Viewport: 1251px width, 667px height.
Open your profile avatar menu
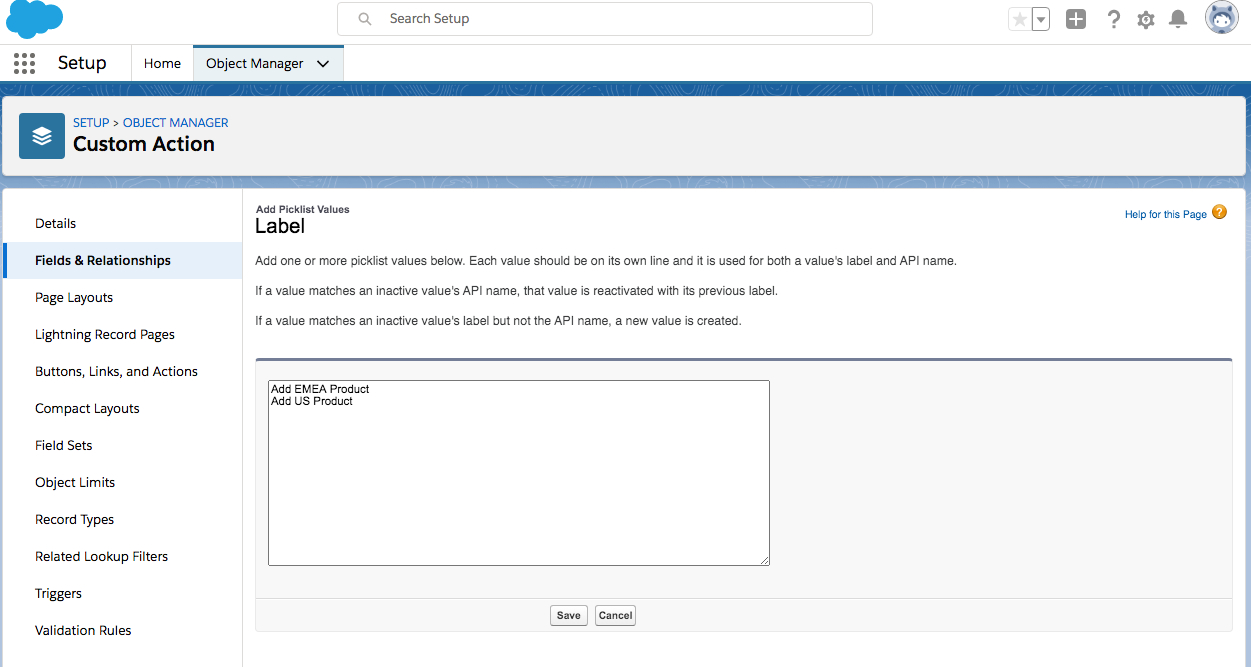point(1221,17)
